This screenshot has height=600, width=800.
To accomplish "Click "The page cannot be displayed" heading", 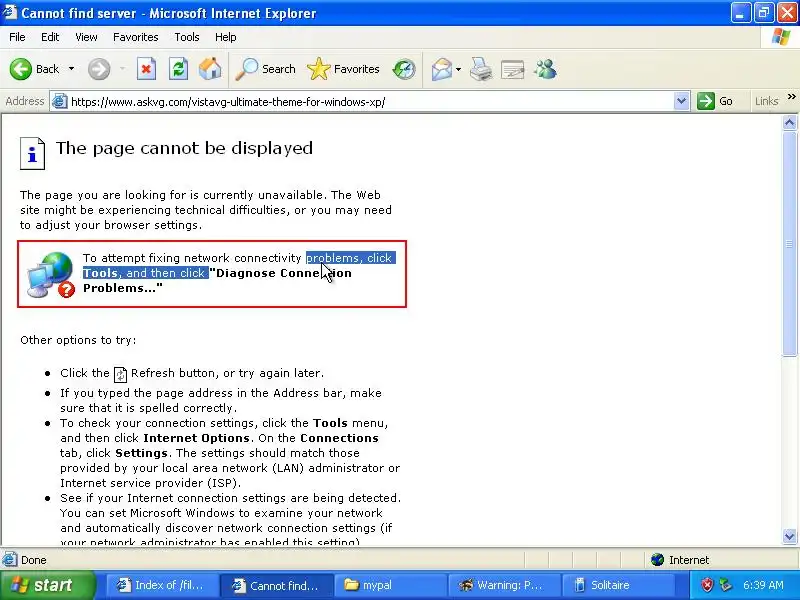I will 184,148.
